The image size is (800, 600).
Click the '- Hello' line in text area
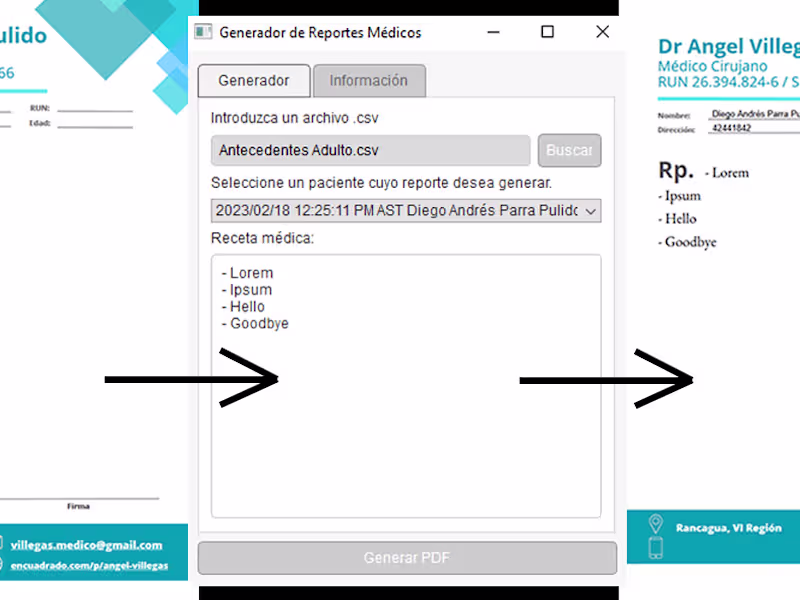[x=243, y=307]
